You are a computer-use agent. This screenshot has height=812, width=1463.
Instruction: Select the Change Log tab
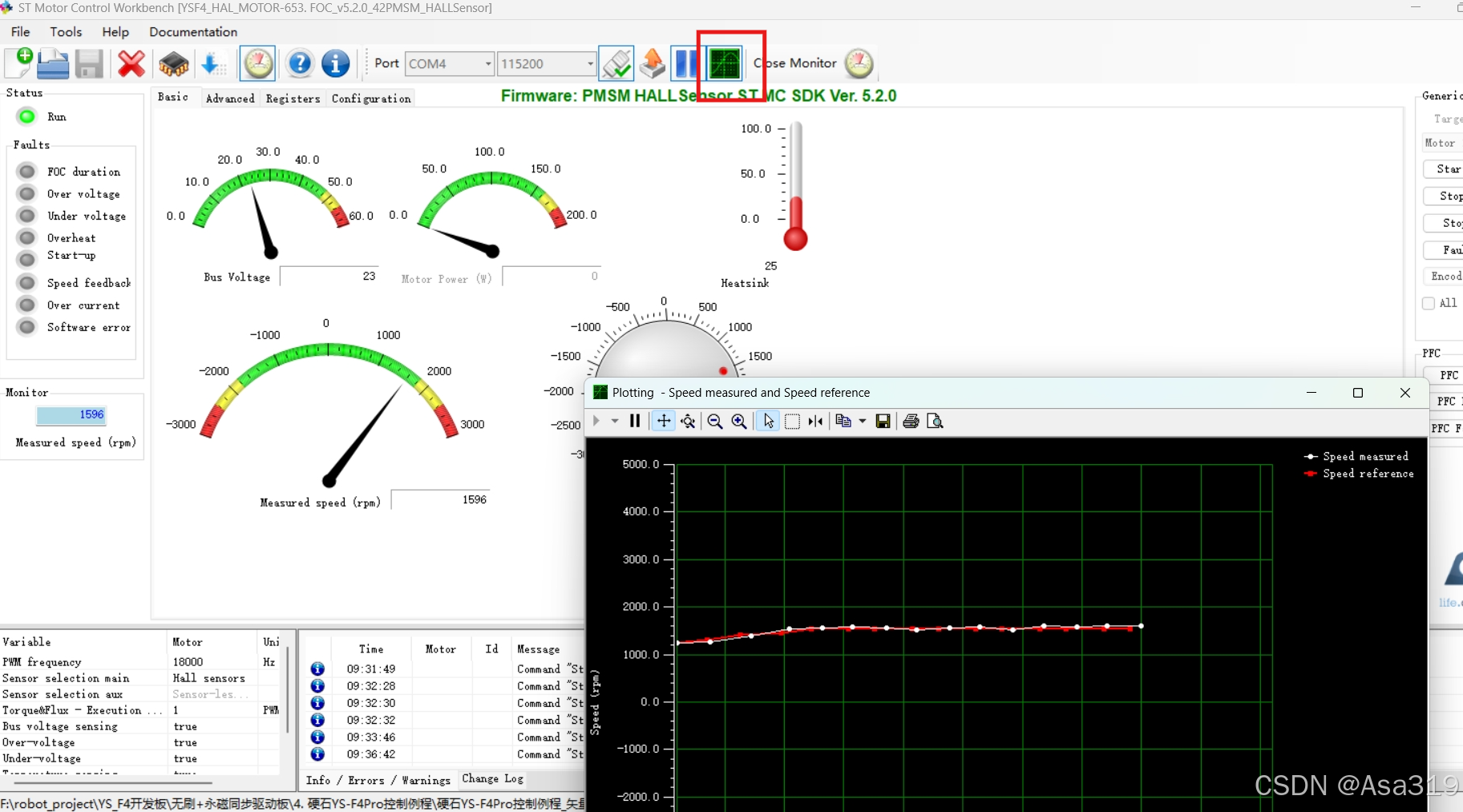point(493,778)
